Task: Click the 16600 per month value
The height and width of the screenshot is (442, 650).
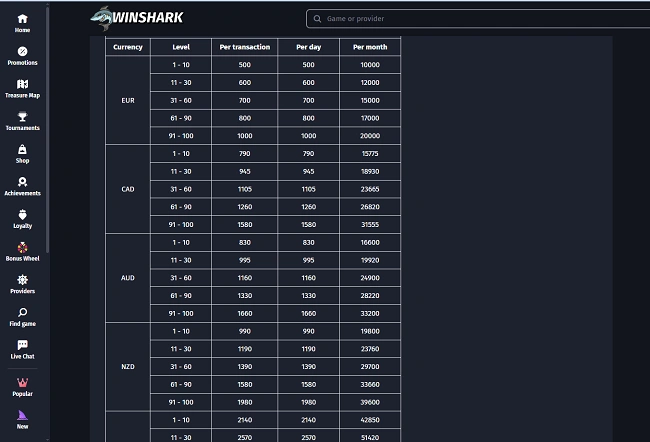Action: click(x=370, y=242)
